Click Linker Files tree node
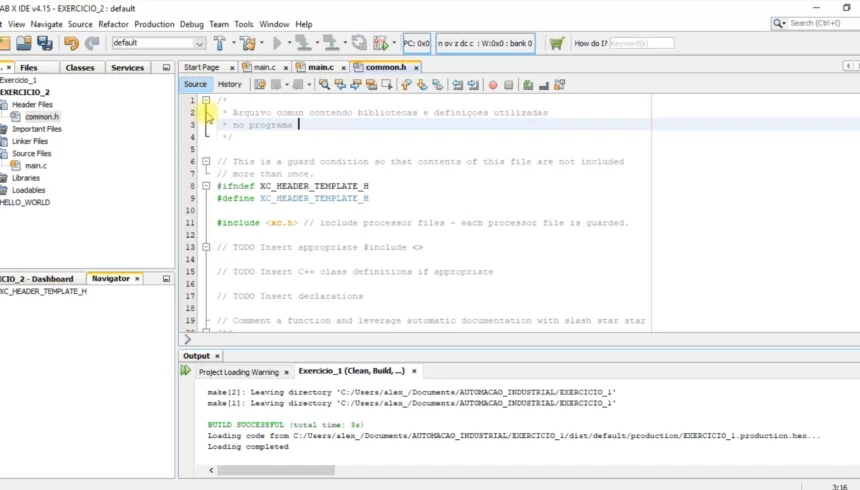860x490 pixels. (30, 141)
